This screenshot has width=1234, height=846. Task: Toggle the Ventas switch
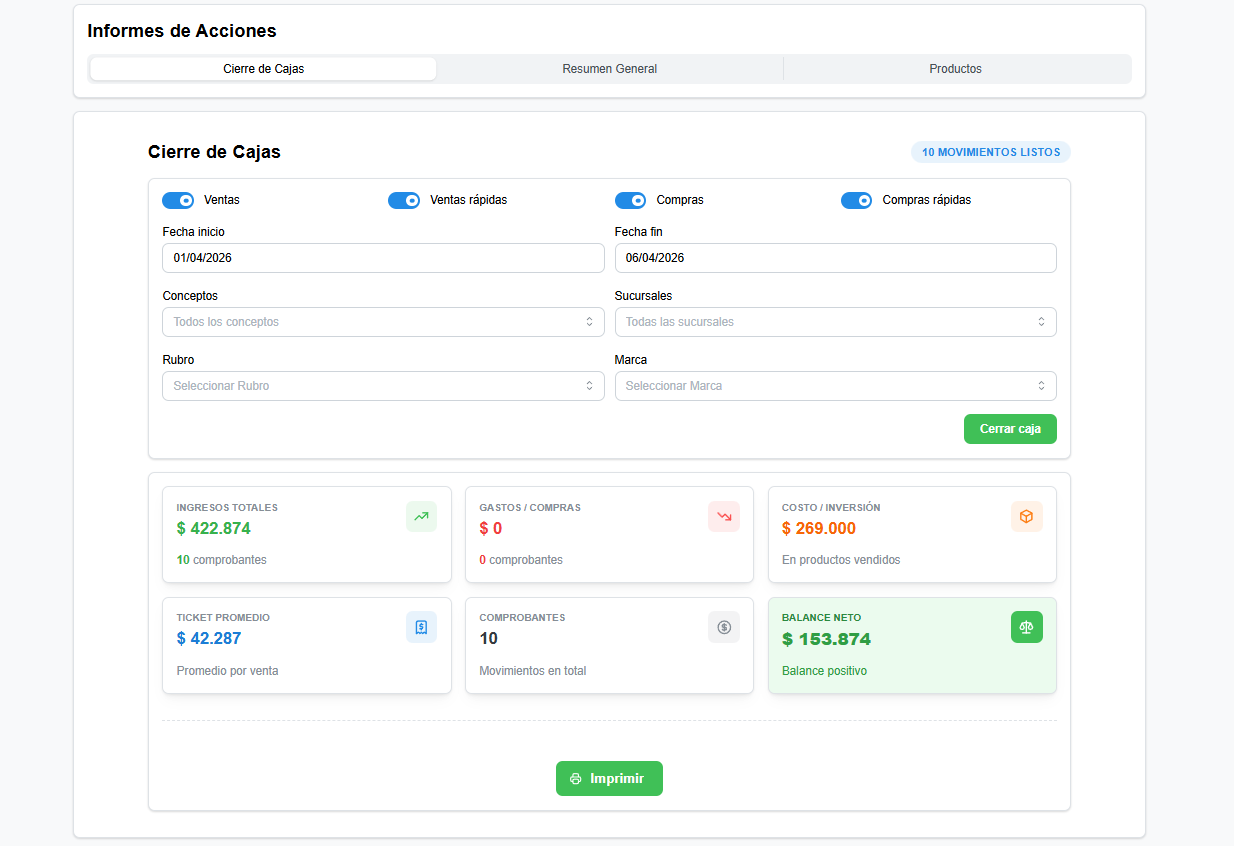[x=178, y=200]
